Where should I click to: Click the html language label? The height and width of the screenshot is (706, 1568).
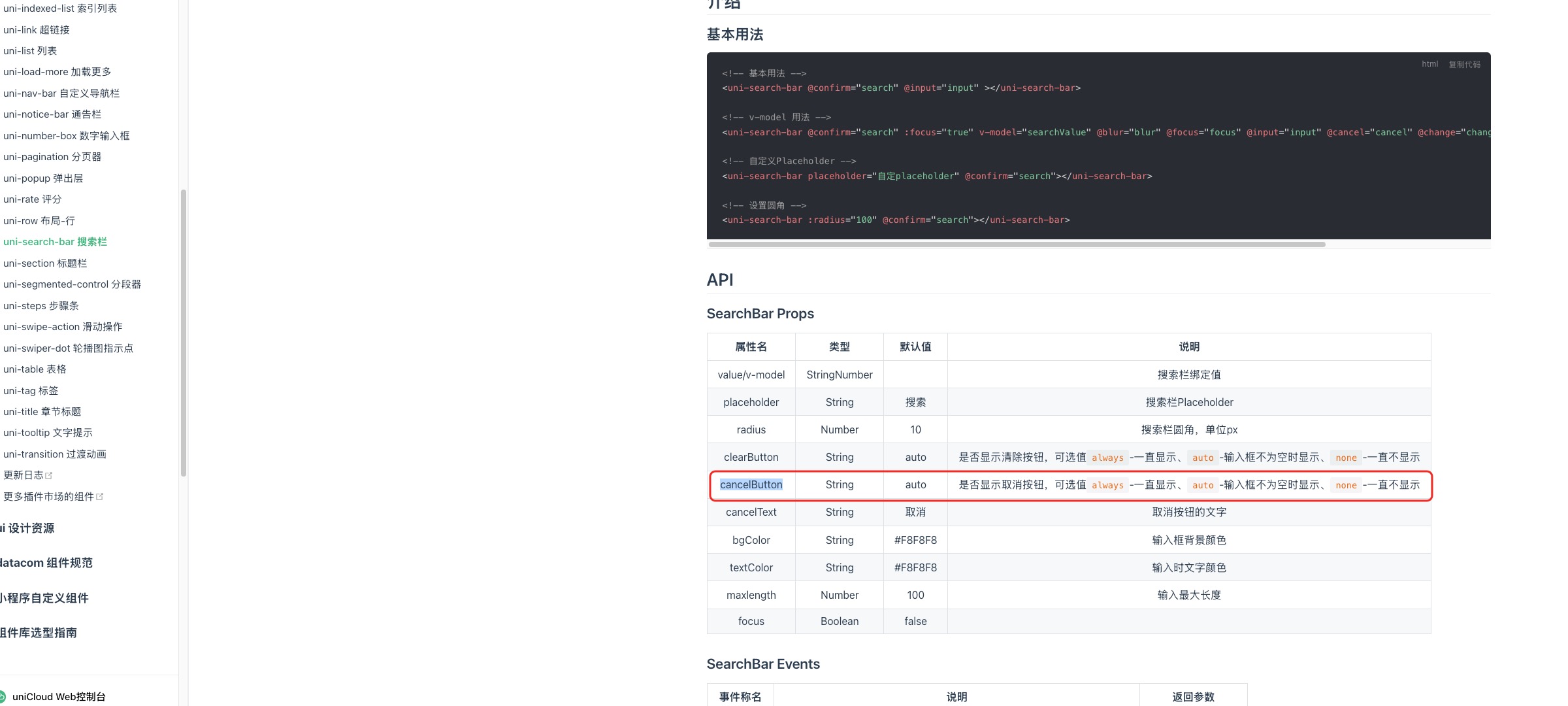coord(1430,64)
